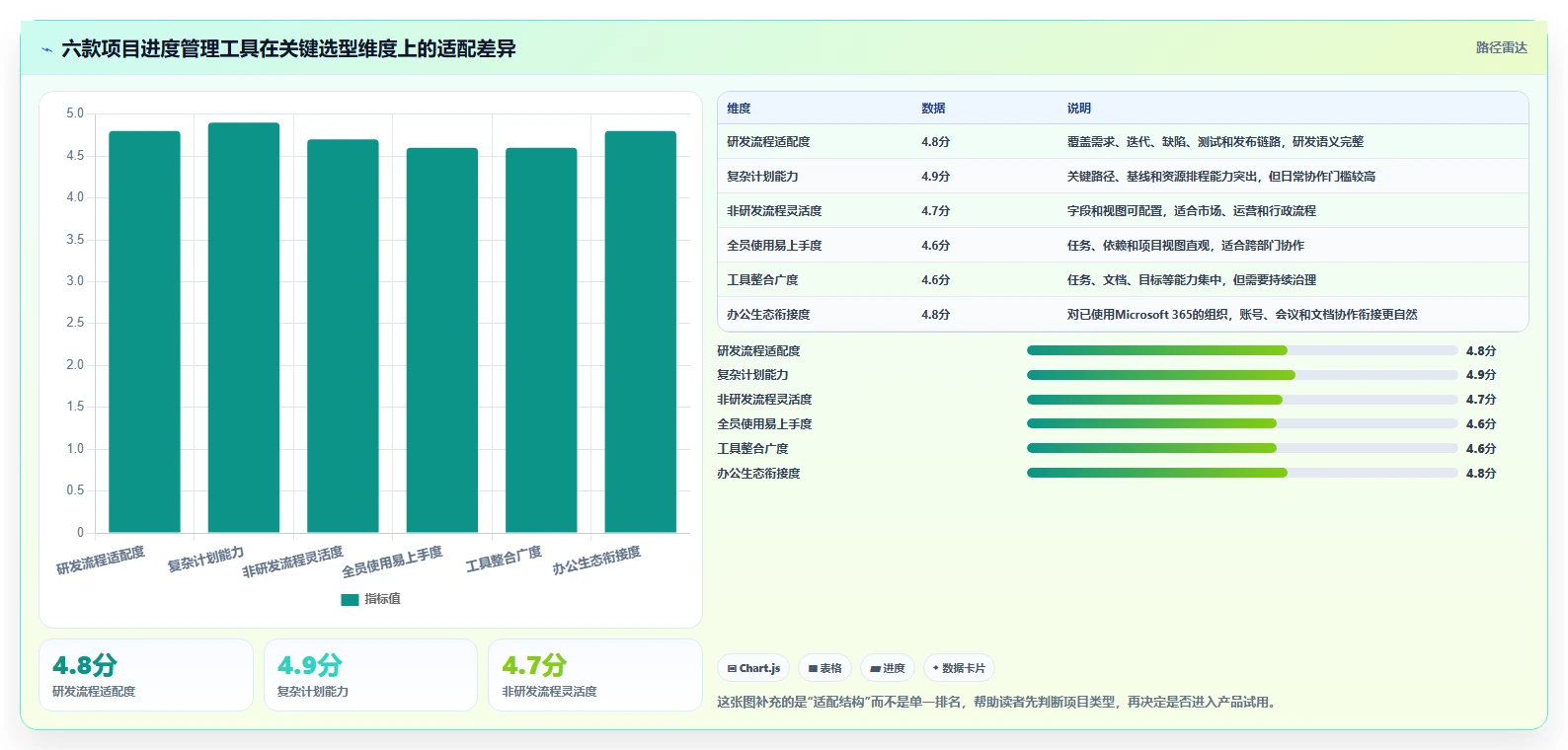
Task: Click the 全员使用易上手度 progress bar
Action: point(1242,423)
